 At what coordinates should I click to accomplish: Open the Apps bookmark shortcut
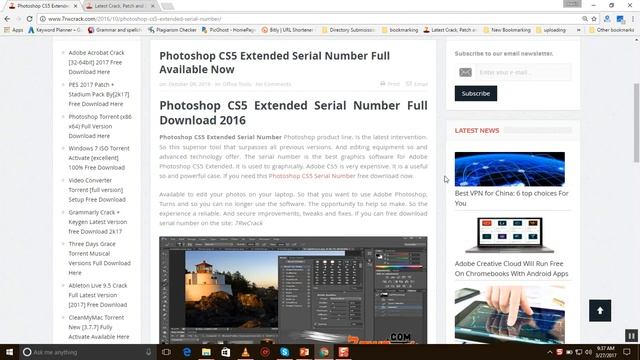pyautogui.click(x=13, y=30)
